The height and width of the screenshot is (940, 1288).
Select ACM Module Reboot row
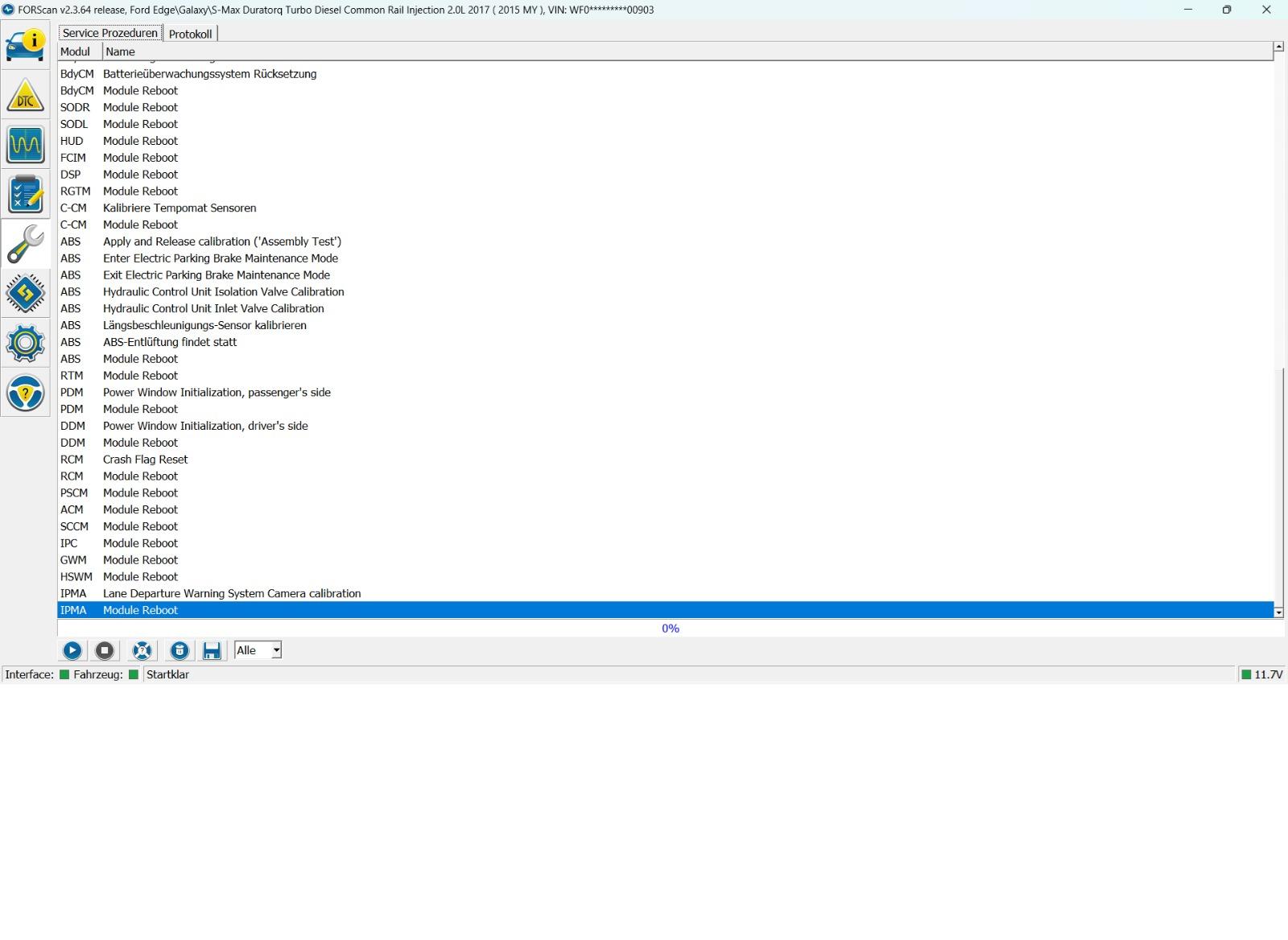(x=666, y=509)
